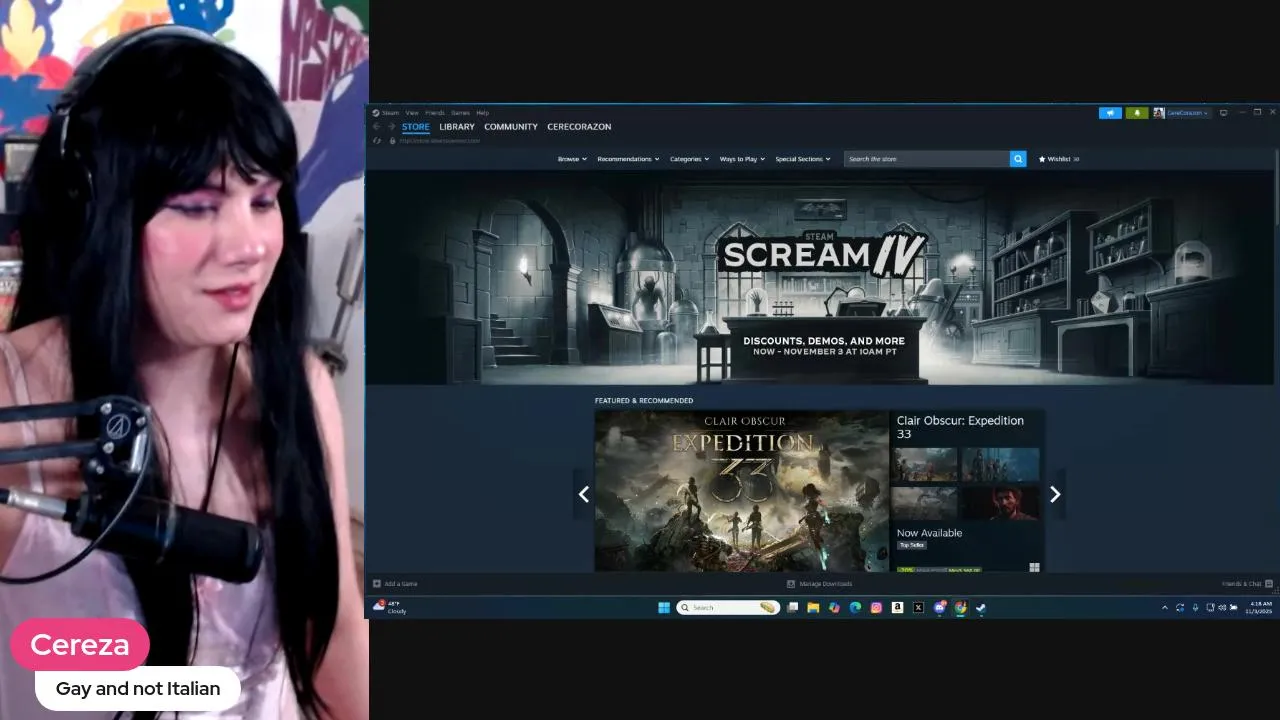Open the Wishlist link
The height and width of the screenshot is (720, 1280).
pyautogui.click(x=1059, y=159)
